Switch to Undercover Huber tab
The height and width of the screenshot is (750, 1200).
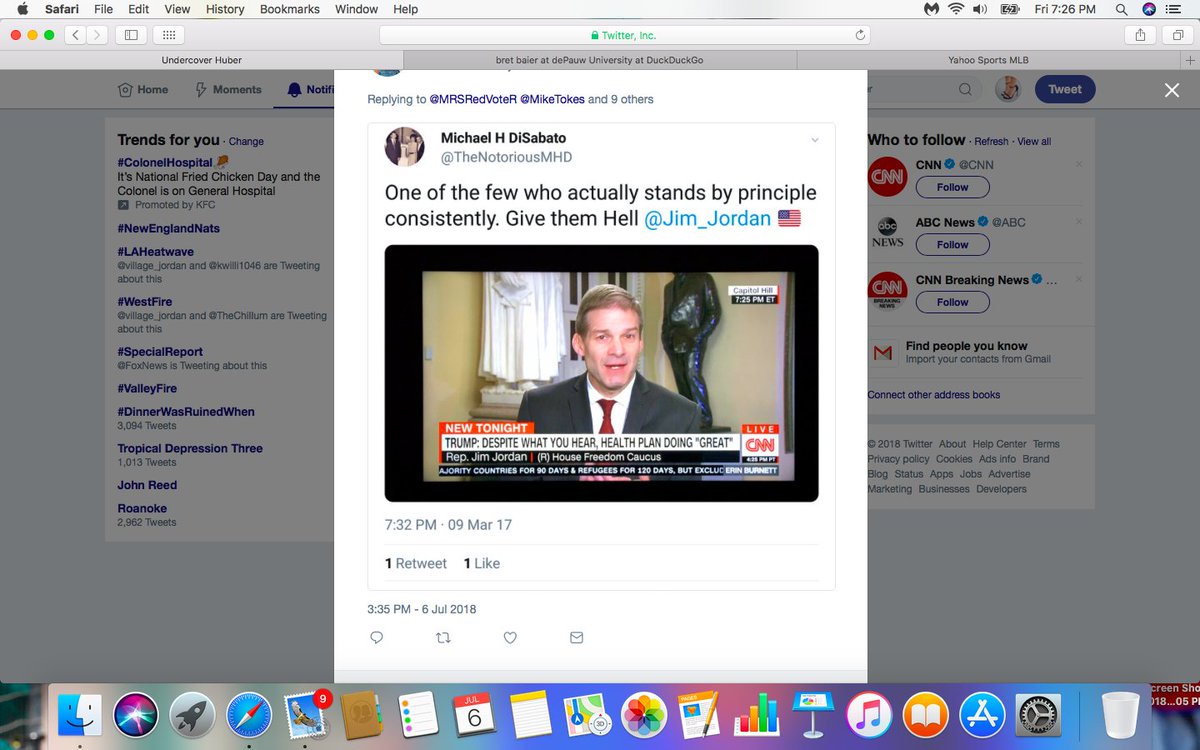pyautogui.click(x=201, y=60)
